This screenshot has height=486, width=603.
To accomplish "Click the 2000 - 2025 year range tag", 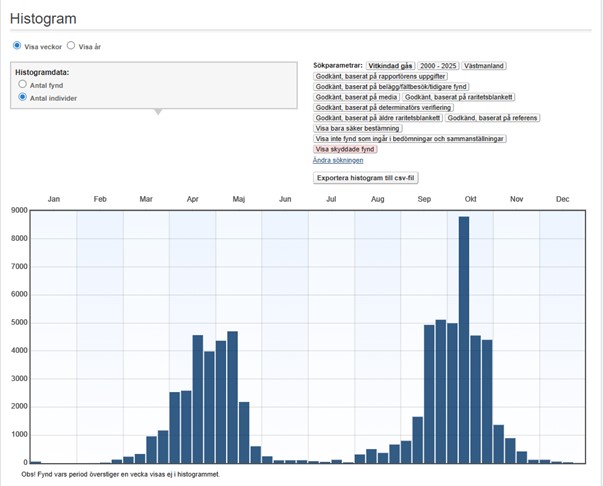I will 437,65.
